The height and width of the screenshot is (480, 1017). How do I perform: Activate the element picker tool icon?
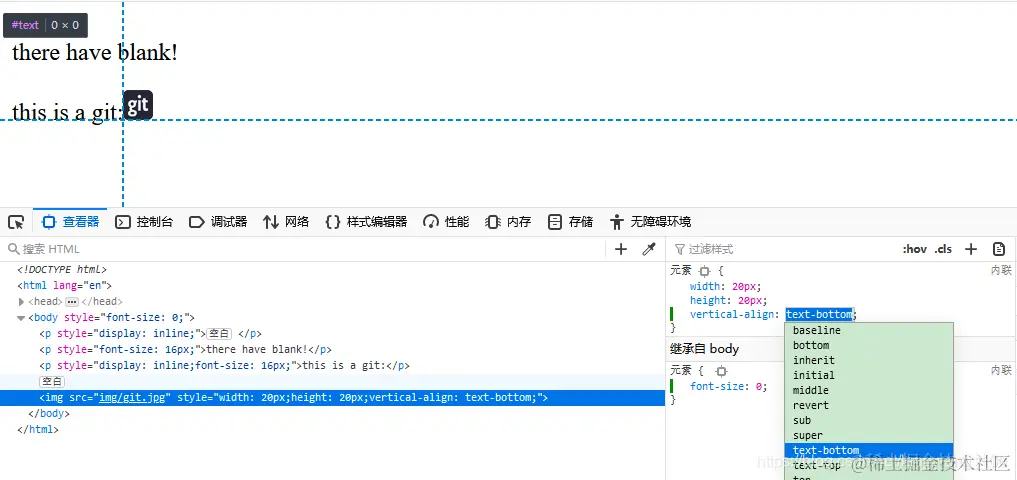click(16, 222)
